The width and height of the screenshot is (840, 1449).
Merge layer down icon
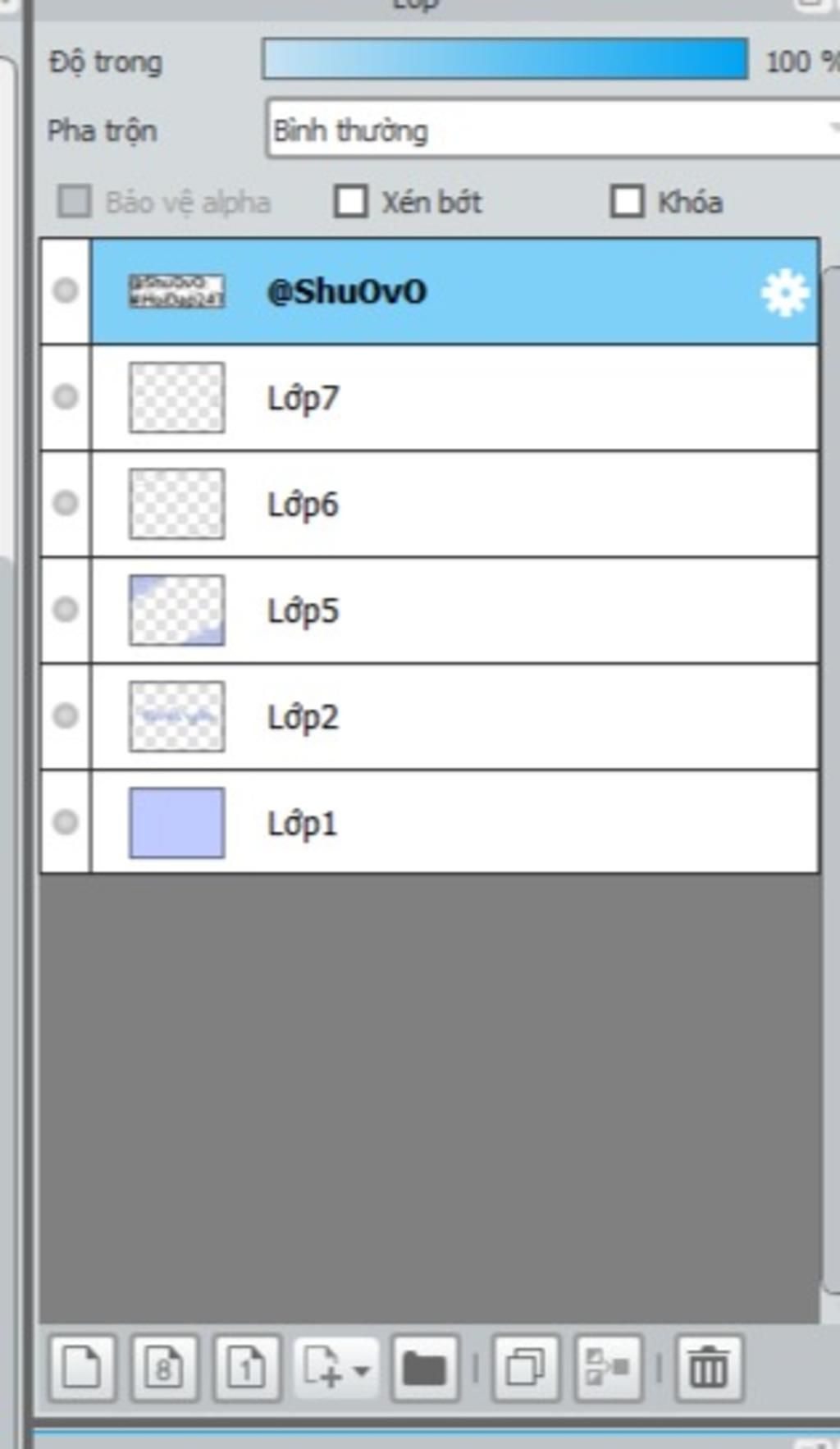[609, 1368]
